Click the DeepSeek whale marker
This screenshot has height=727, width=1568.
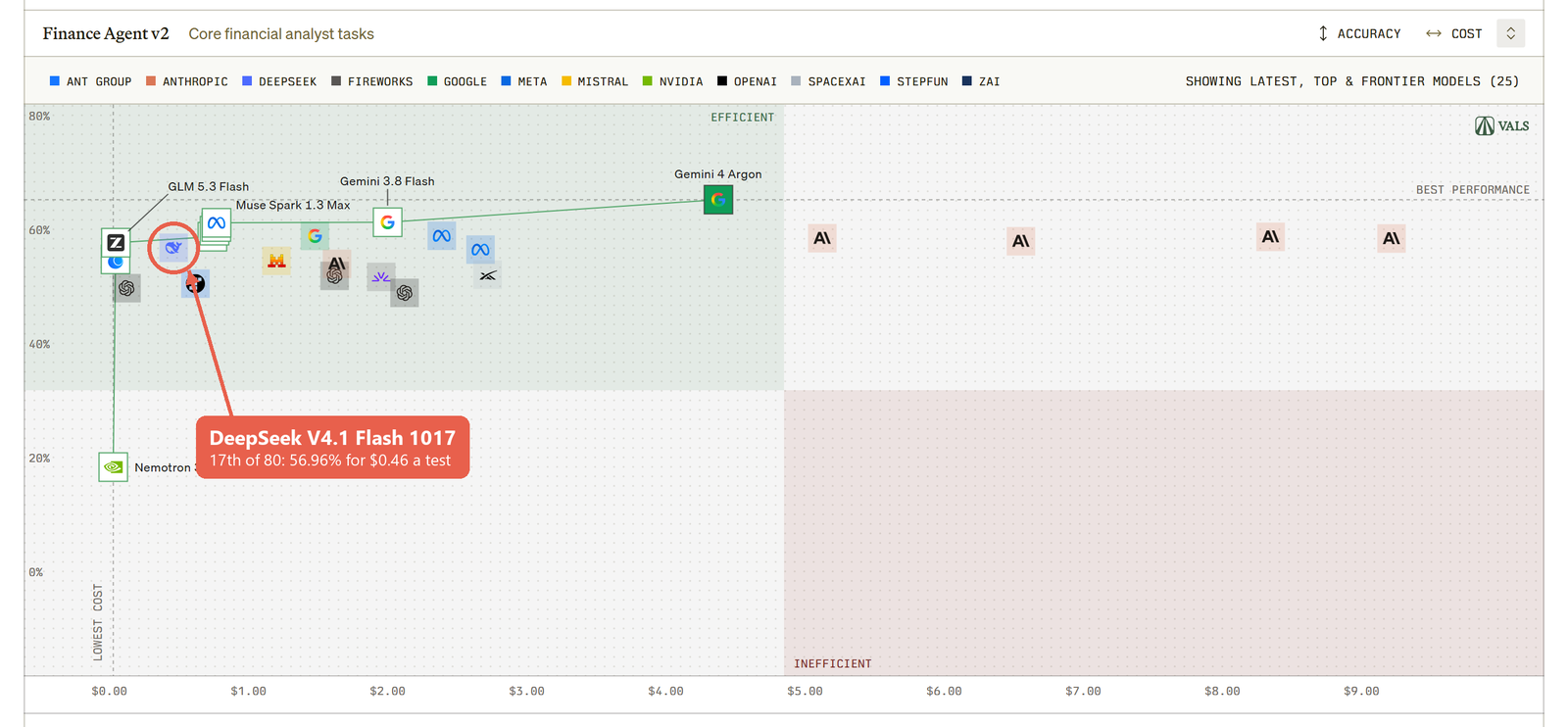point(173,248)
